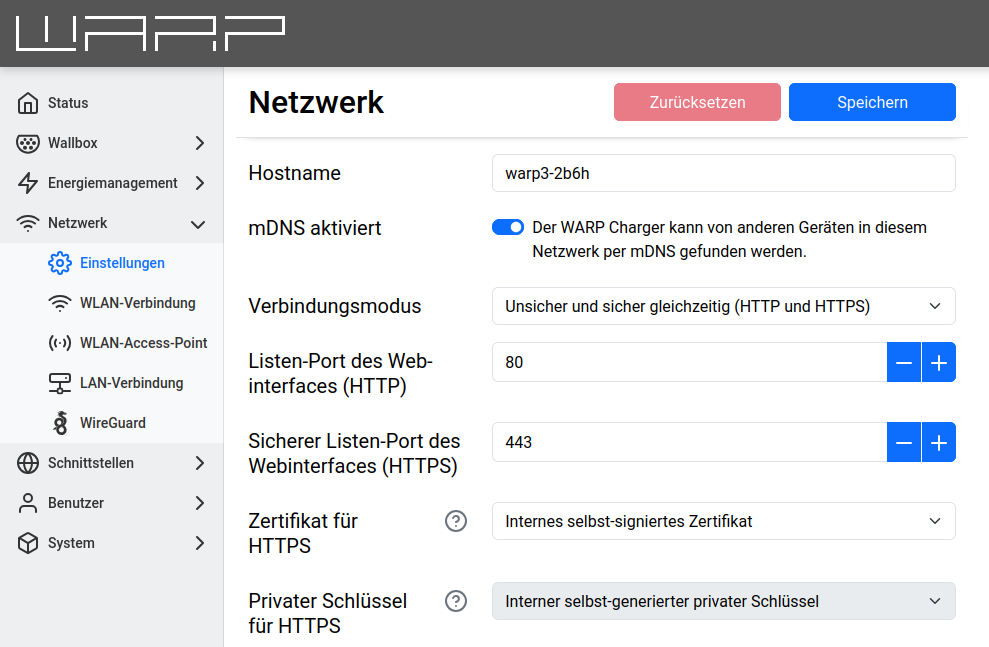Click the WLAN-Access-Point broadcast icon
This screenshot has width=989, height=647.
60,343
